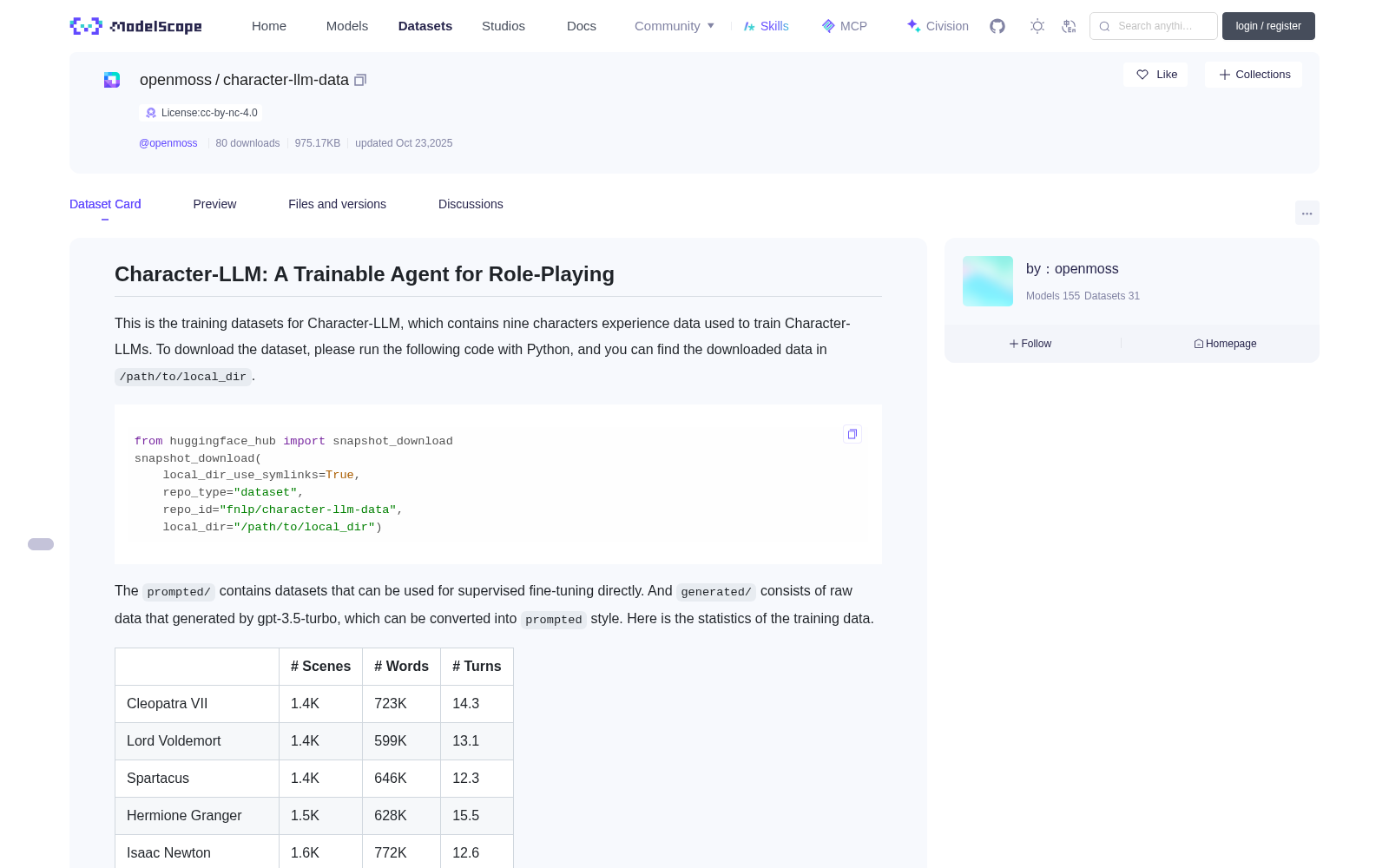Open the Models menu item
This screenshot has height=868, width=1389.
tap(347, 26)
